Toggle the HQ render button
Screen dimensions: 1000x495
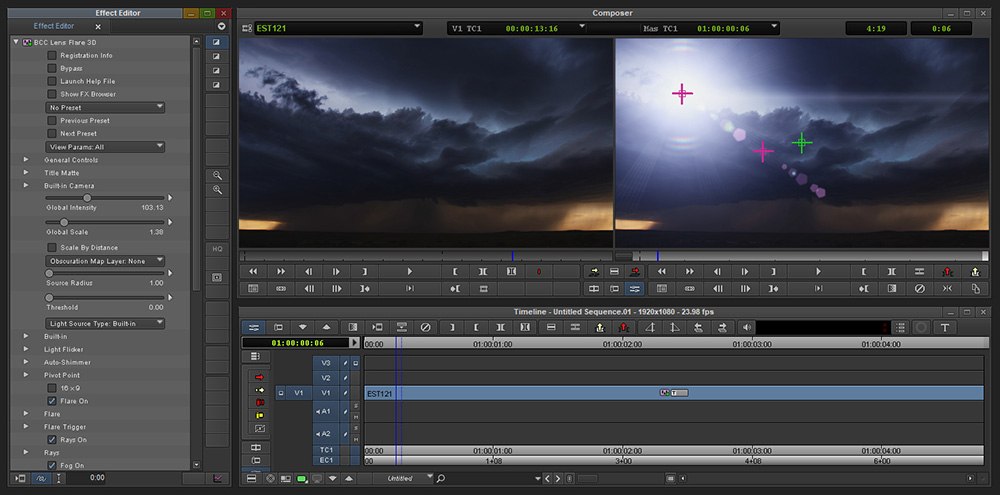pos(217,248)
